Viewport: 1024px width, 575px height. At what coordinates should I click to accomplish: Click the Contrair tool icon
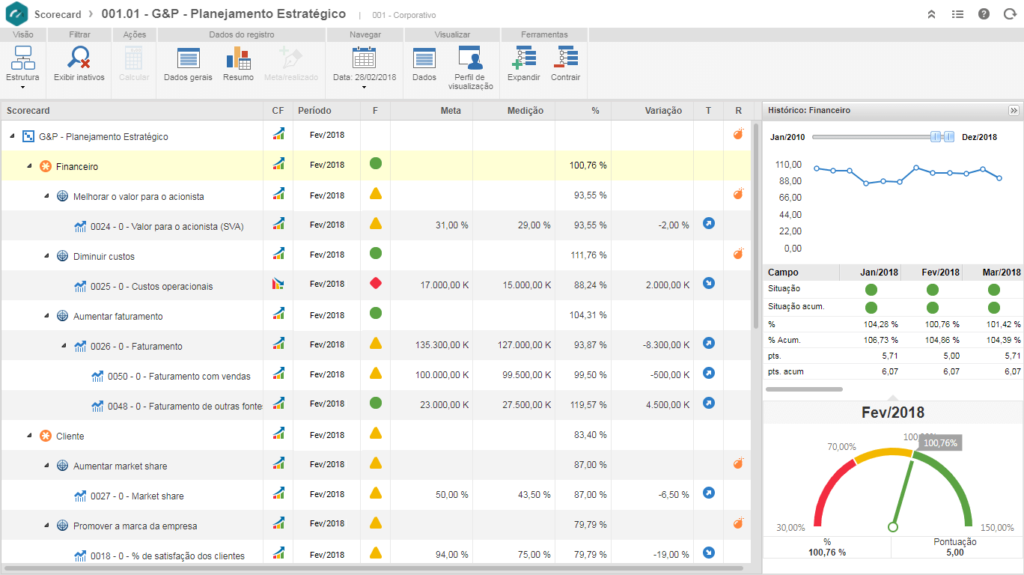click(x=565, y=59)
